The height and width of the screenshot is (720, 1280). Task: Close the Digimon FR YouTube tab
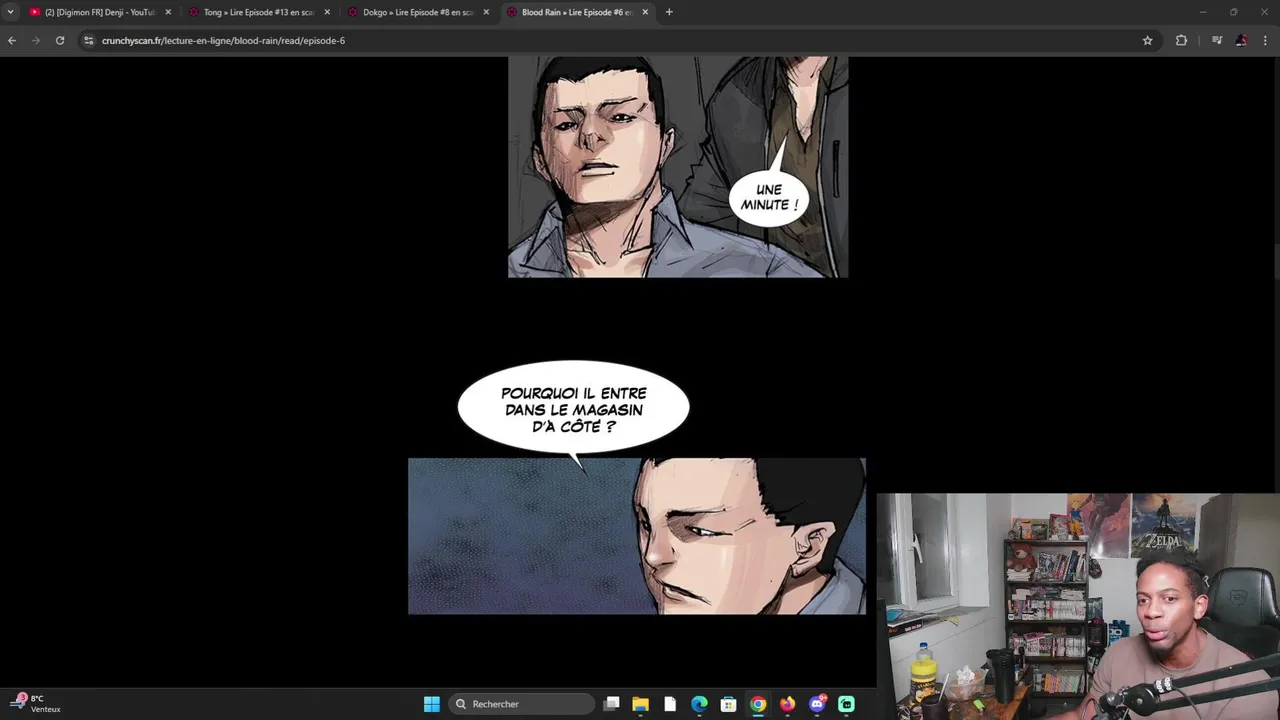pos(168,12)
